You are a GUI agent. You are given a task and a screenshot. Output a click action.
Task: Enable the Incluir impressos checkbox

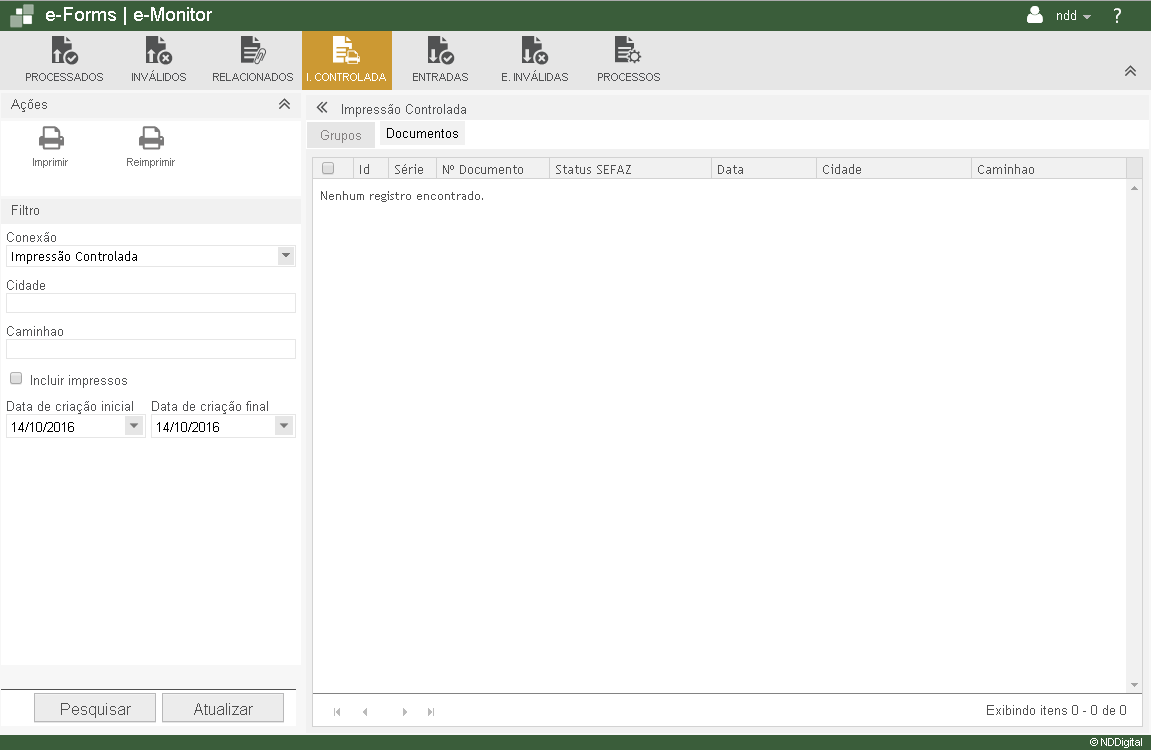click(16, 379)
